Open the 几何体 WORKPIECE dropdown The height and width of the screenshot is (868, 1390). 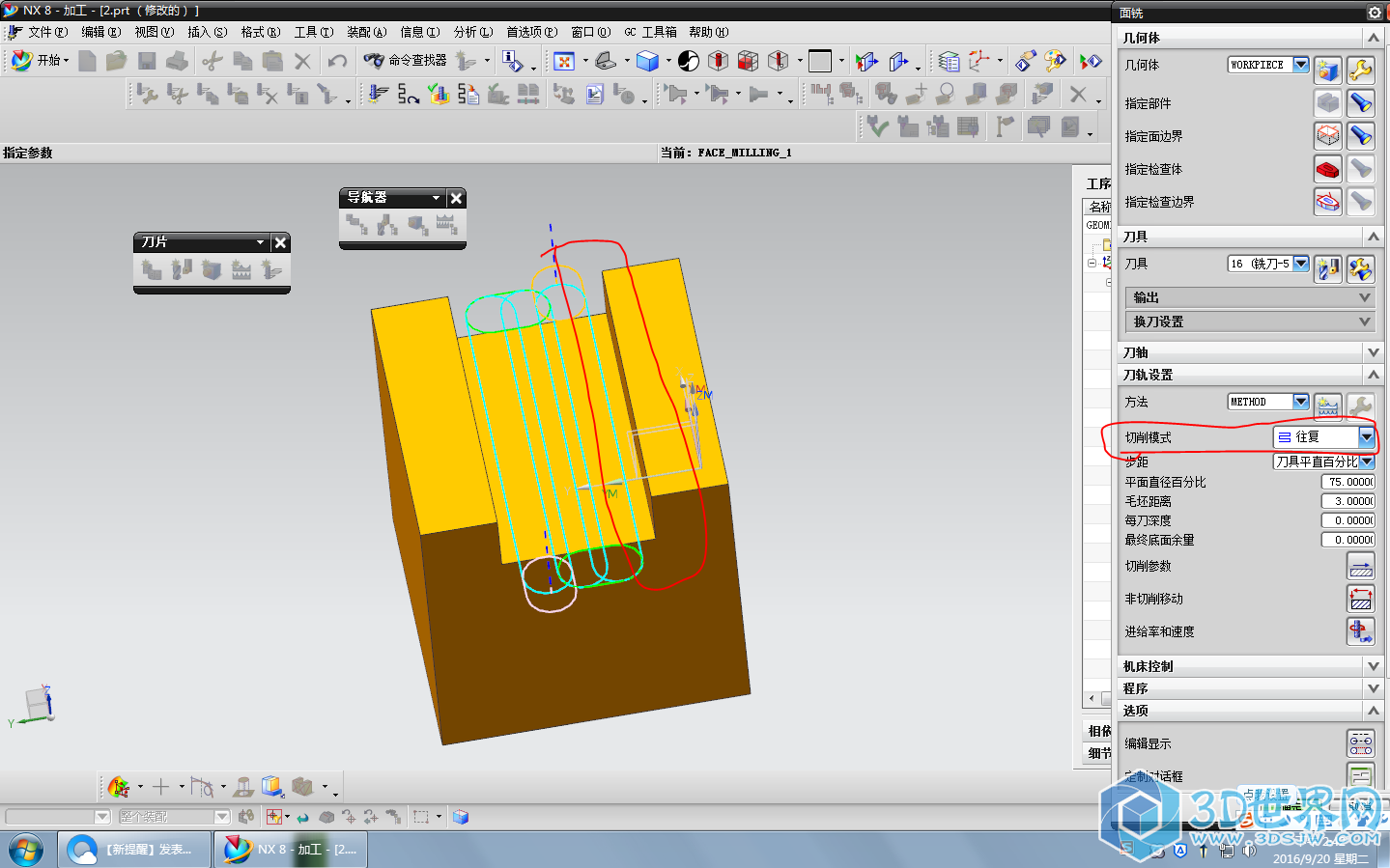click(x=1300, y=65)
